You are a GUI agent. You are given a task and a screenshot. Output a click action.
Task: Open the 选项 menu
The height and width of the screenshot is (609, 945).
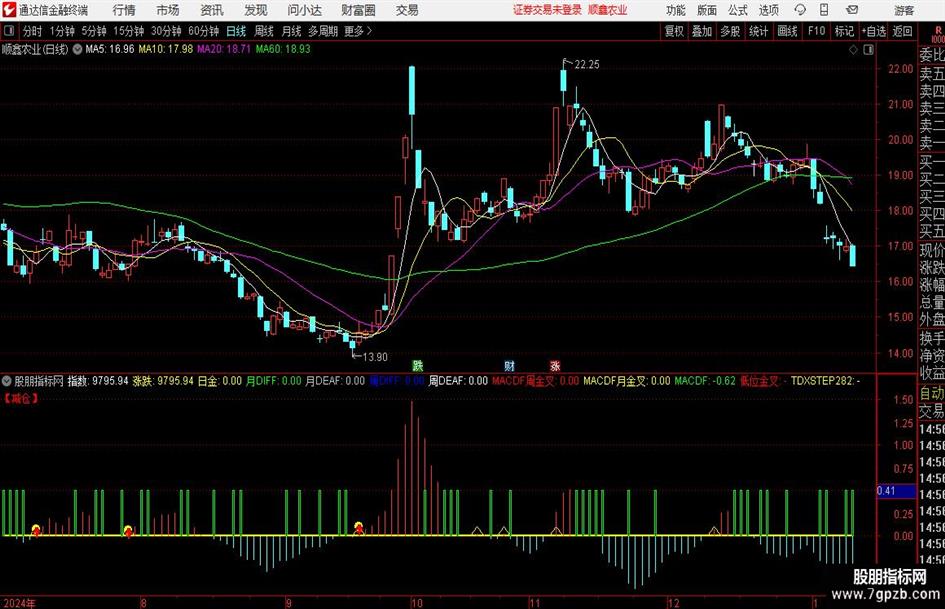click(768, 10)
